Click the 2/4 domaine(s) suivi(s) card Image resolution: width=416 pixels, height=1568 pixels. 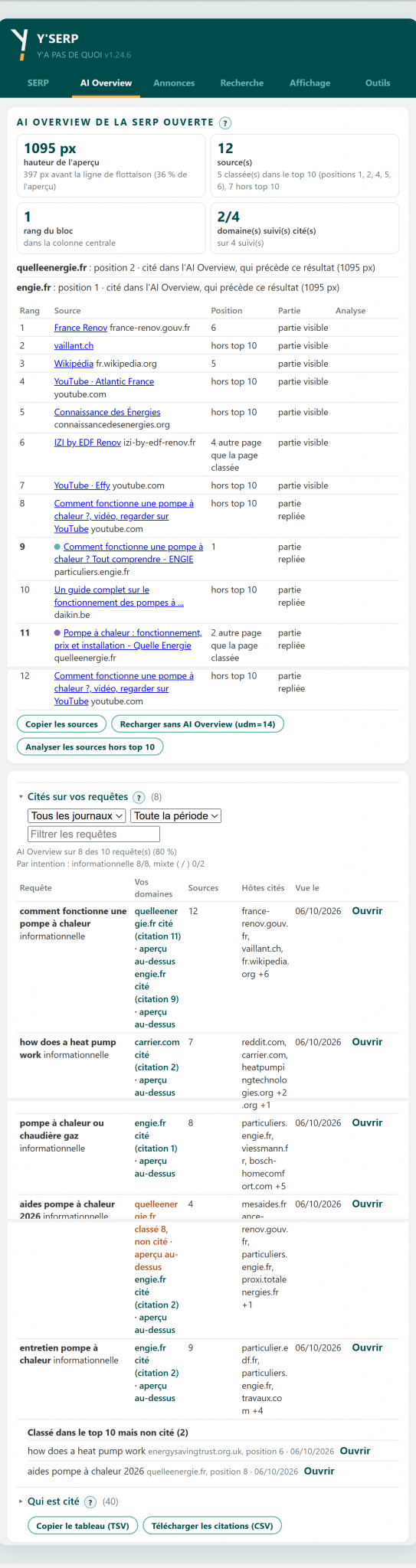pyautogui.click(x=304, y=228)
